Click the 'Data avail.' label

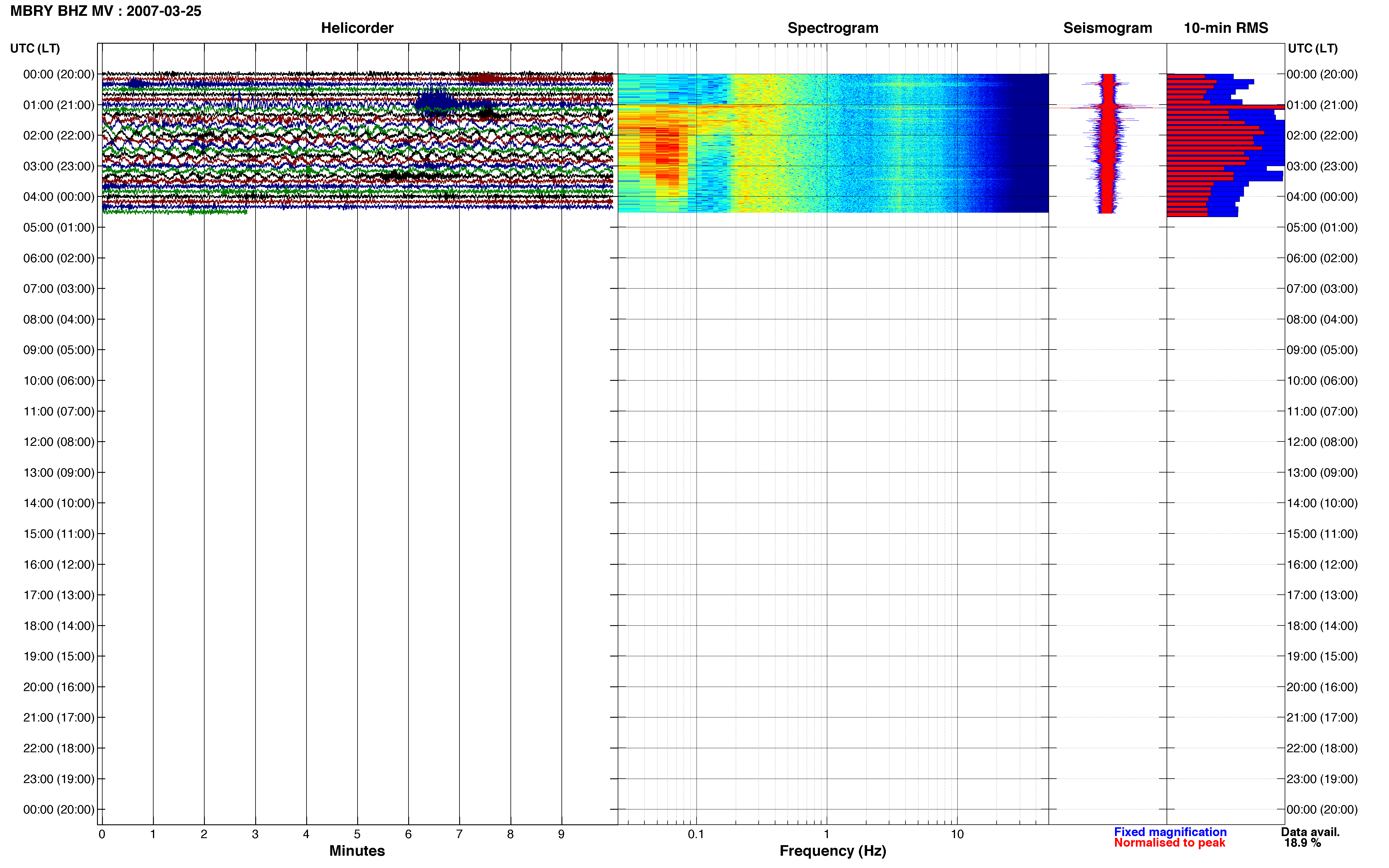point(1310,832)
